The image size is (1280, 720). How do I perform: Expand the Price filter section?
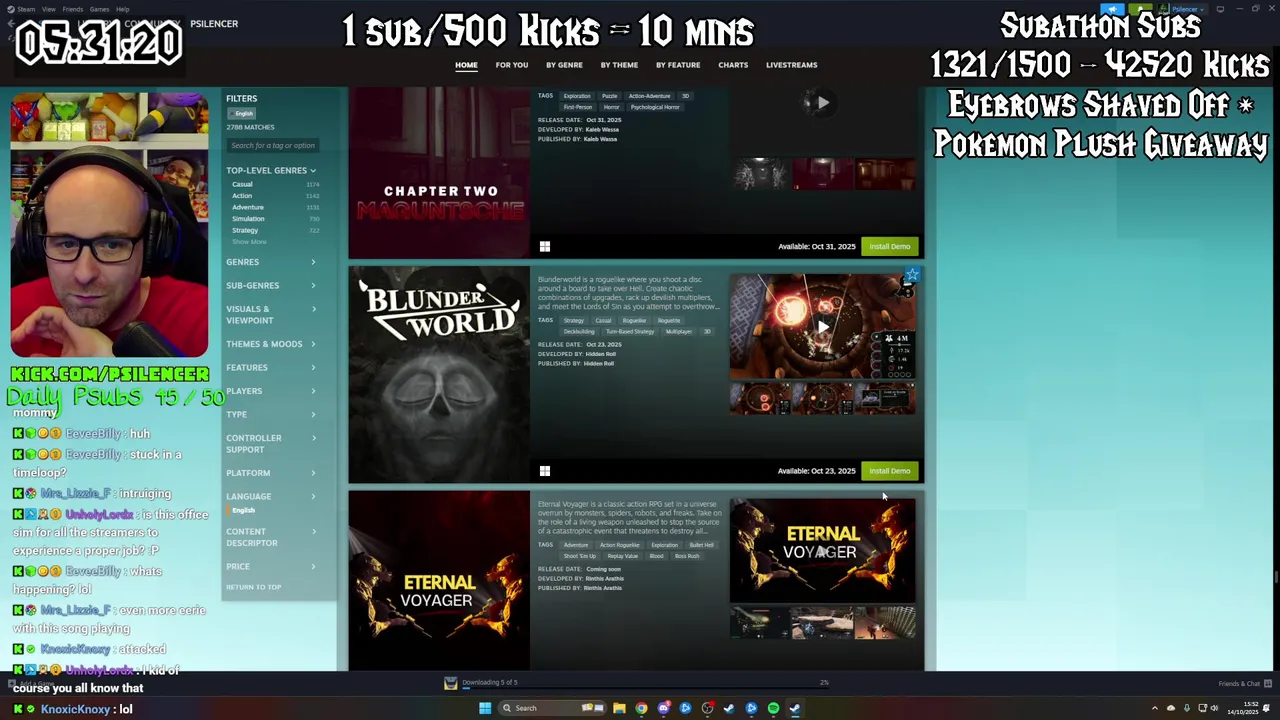pos(271,567)
